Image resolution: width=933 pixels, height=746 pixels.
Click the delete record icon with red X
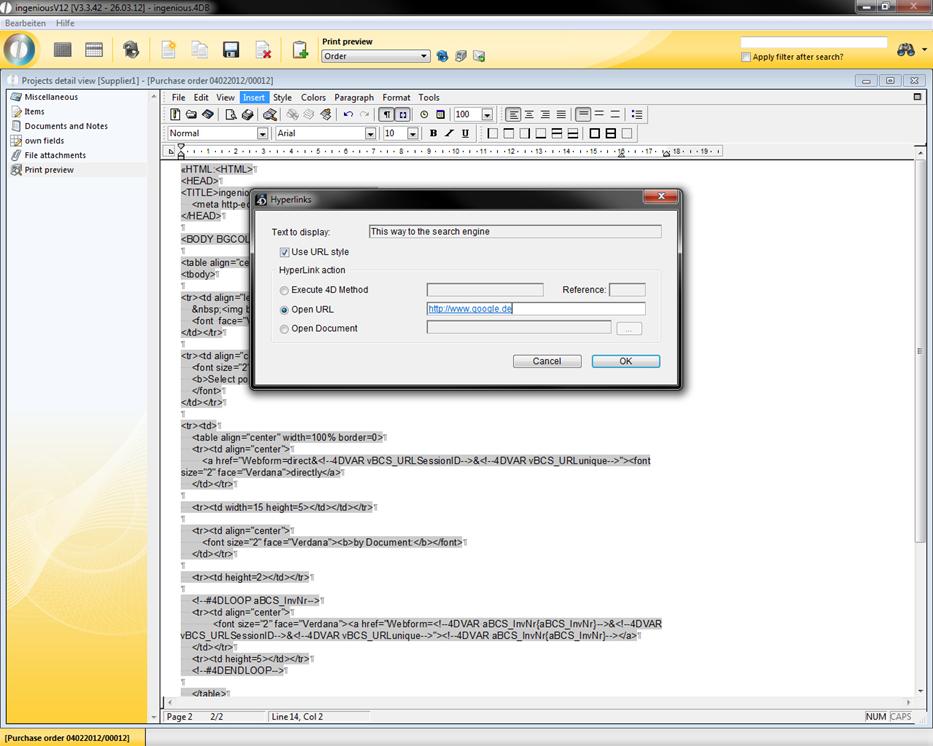click(x=263, y=50)
